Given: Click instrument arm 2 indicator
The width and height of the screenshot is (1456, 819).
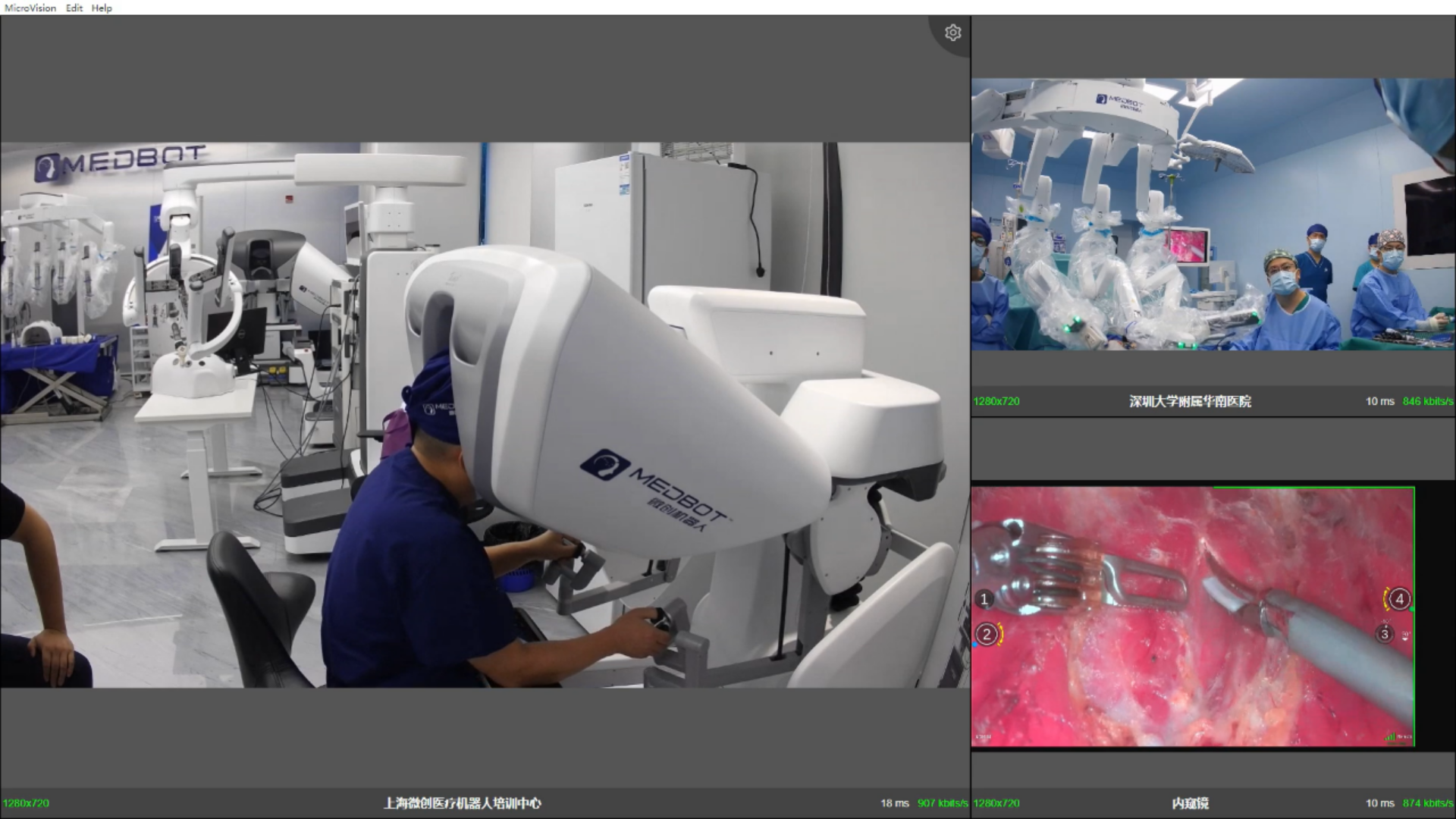Looking at the screenshot, I should (x=987, y=634).
